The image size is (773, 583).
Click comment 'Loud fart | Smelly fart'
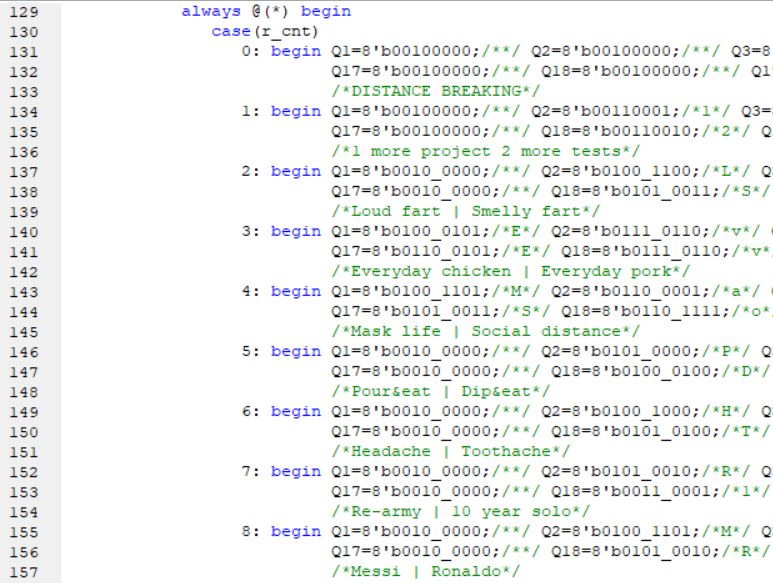coord(466,211)
